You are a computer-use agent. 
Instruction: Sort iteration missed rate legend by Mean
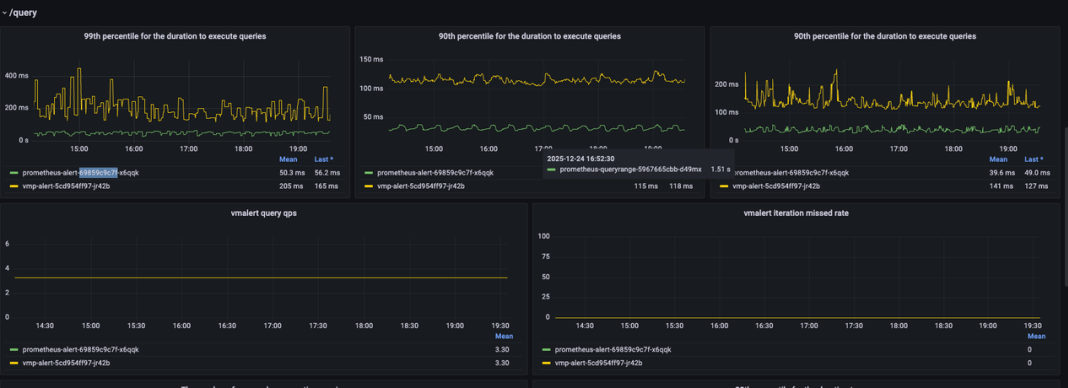(x=1036, y=336)
